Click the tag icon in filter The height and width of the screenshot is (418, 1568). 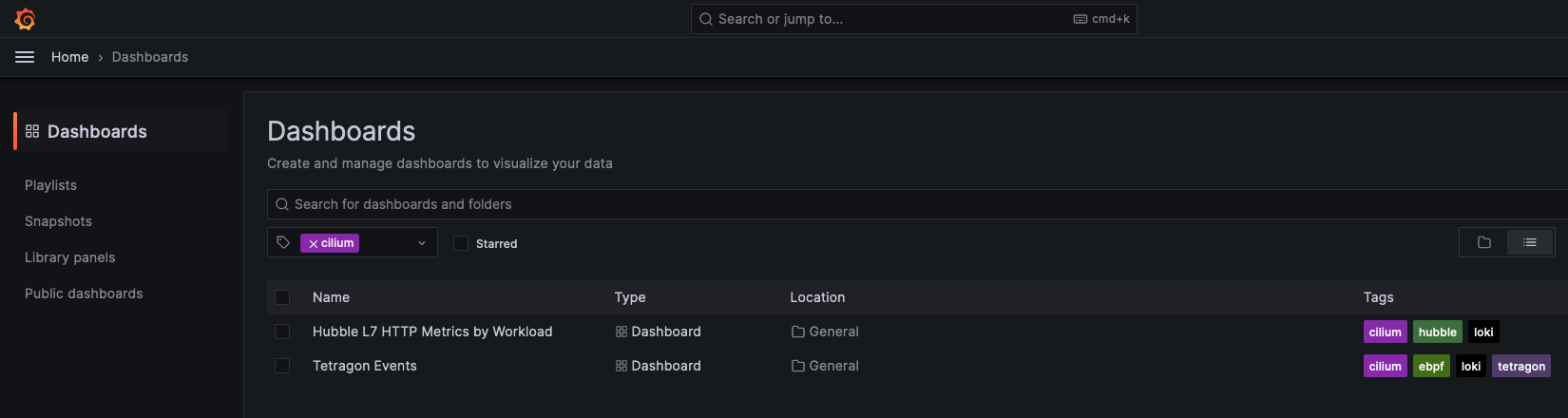283,243
